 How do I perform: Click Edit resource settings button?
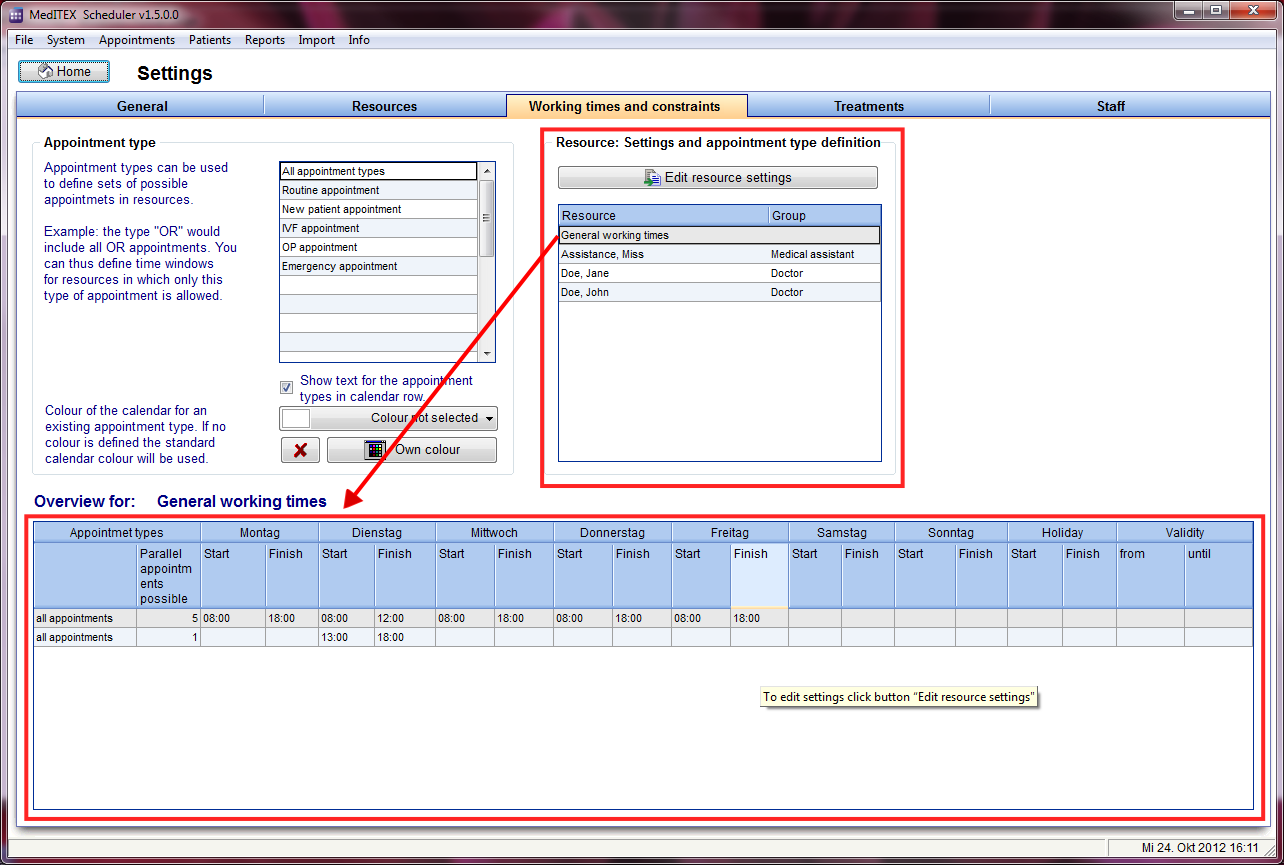[718, 177]
